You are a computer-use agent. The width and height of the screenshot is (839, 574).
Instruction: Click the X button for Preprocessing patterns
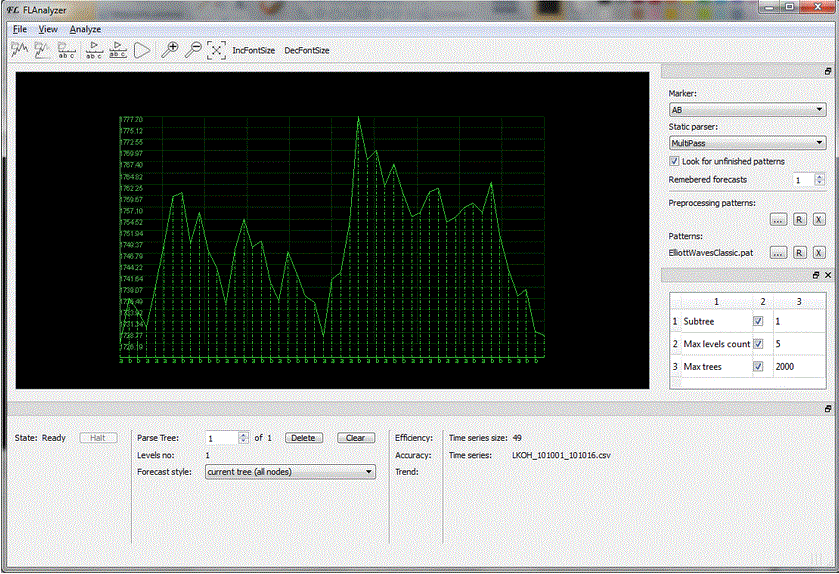point(819,219)
